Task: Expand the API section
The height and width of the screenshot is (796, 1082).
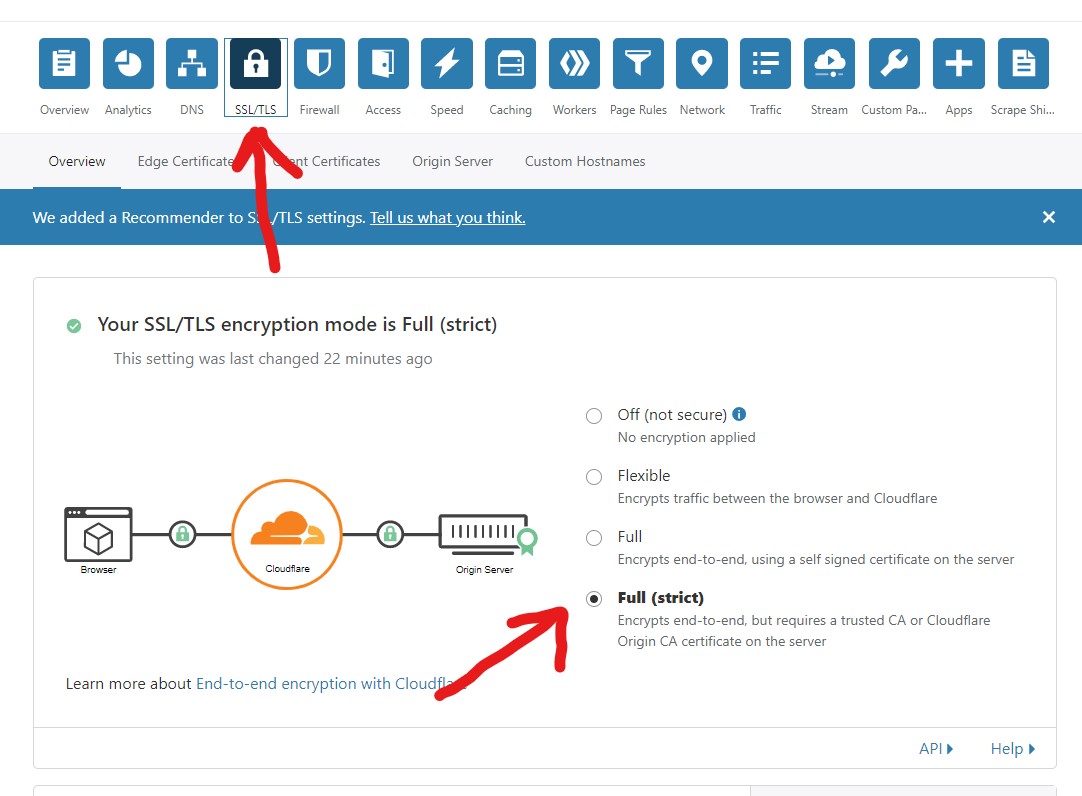Action: coord(936,748)
